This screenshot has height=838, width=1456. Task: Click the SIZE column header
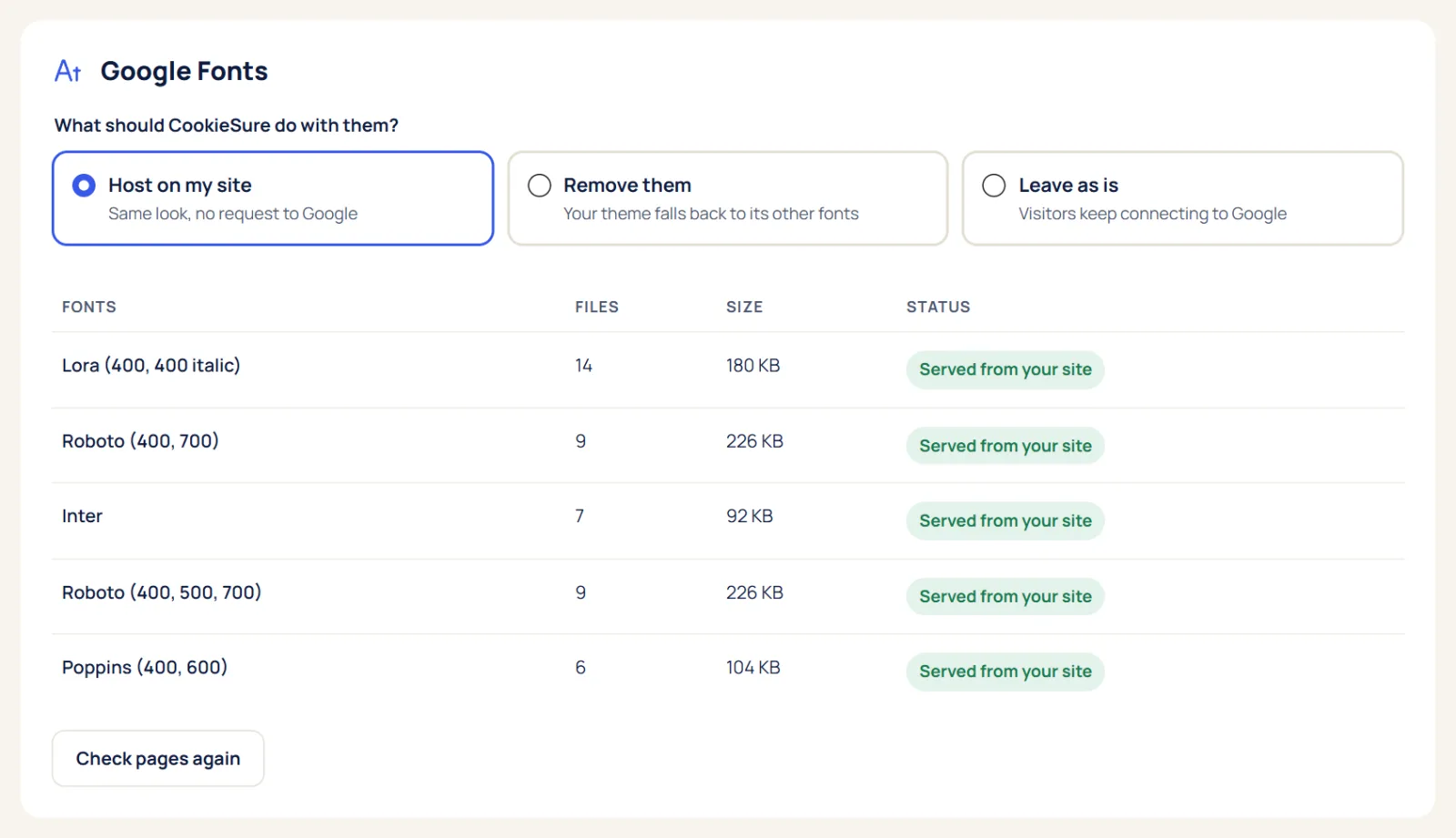click(744, 307)
